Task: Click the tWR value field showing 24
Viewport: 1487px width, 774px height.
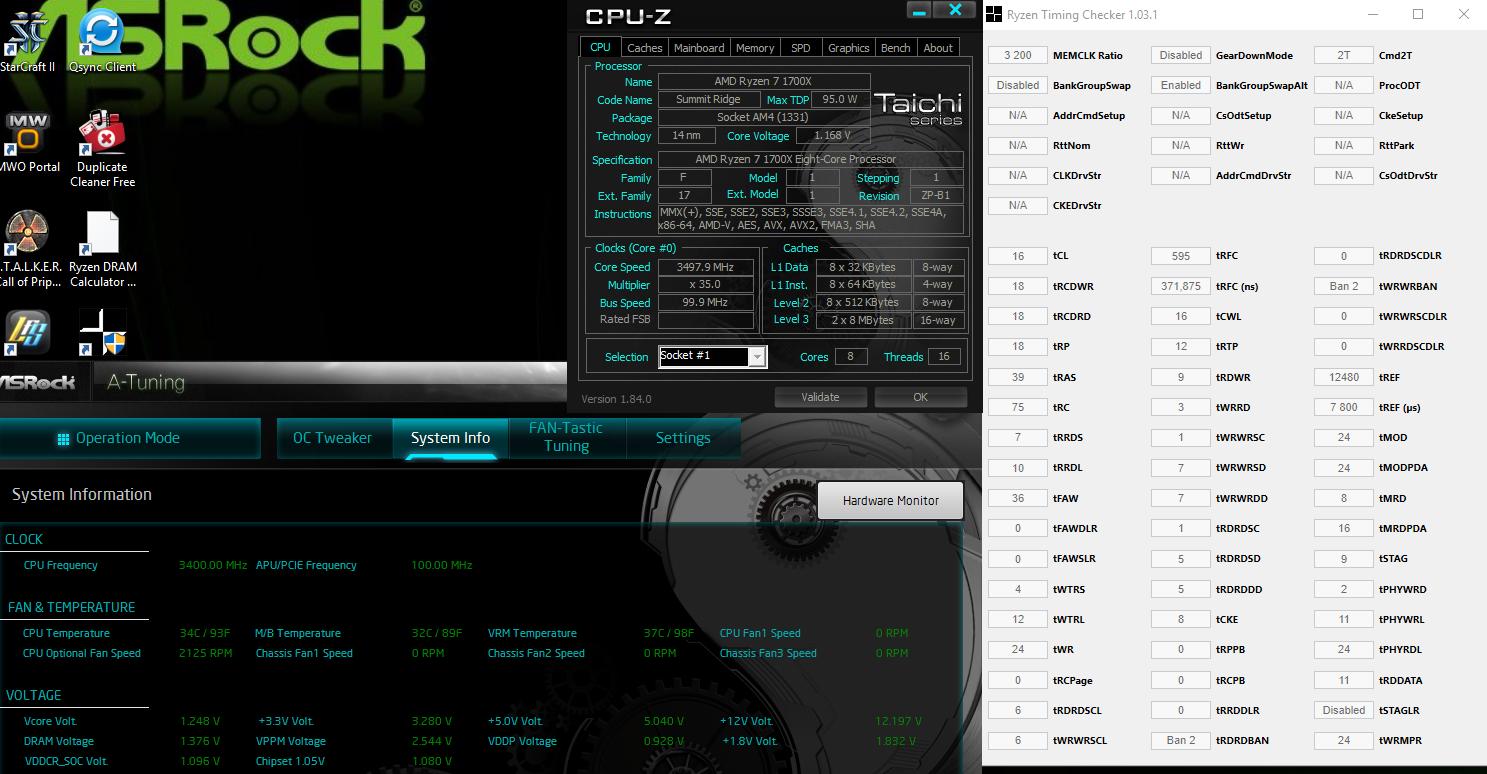Action: coord(1018,649)
